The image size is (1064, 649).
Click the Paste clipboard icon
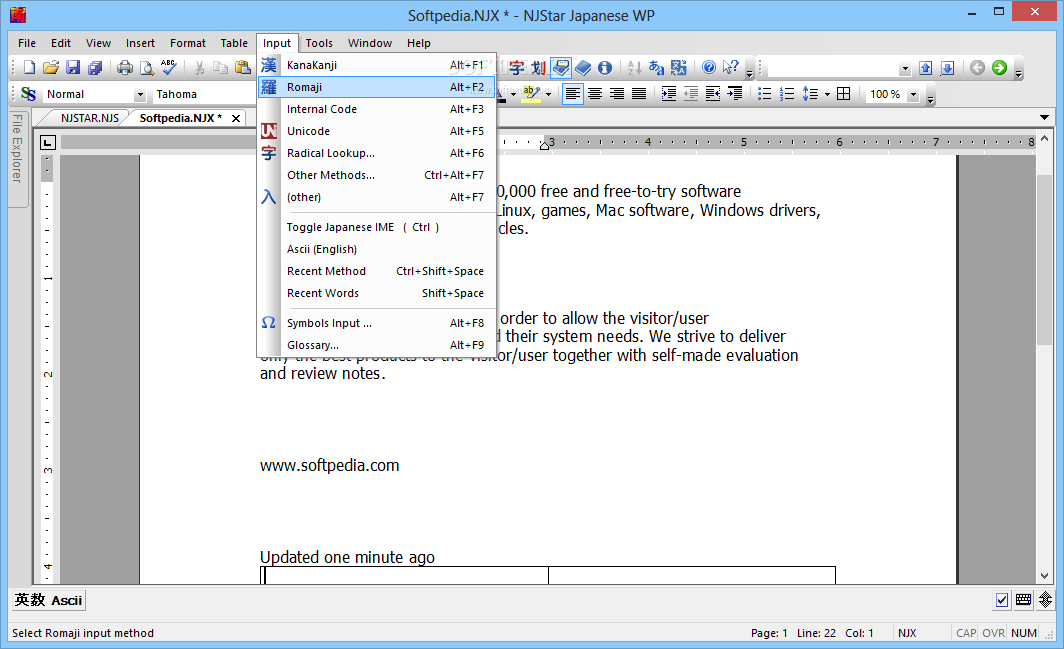click(242, 67)
